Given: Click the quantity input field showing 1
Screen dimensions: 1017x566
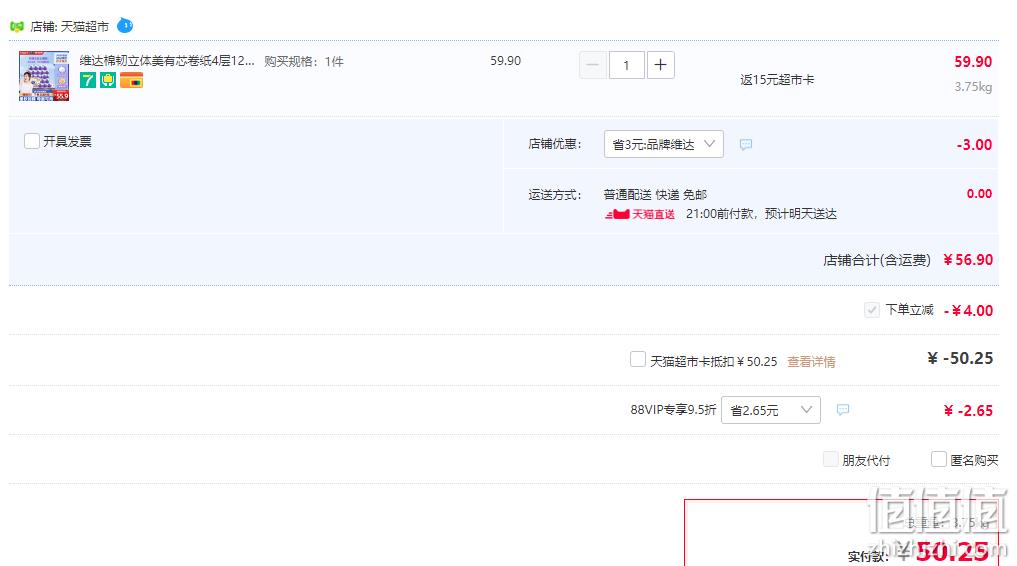Looking at the screenshot, I should (x=627, y=65).
